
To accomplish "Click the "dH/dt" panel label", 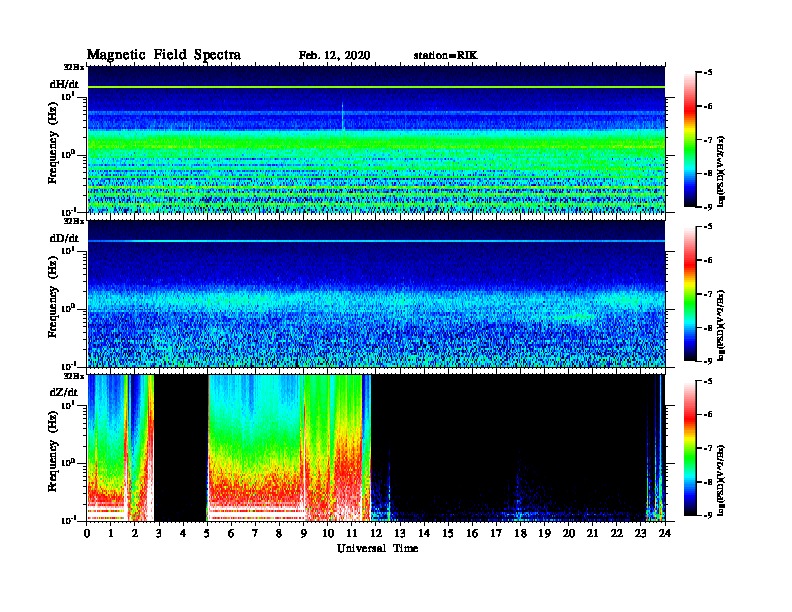I will pyautogui.click(x=64, y=84).
